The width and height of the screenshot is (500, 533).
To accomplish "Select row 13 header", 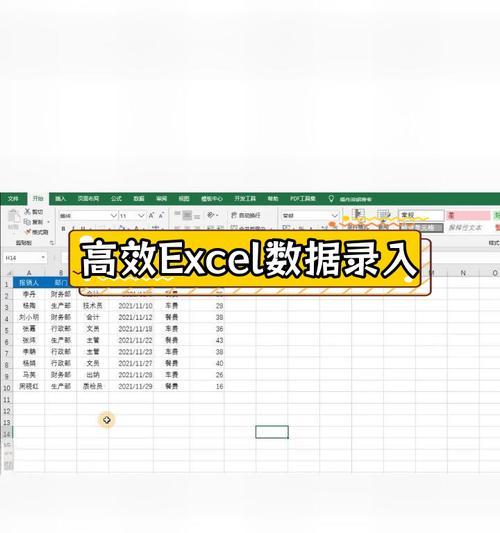I will pos(6,423).
